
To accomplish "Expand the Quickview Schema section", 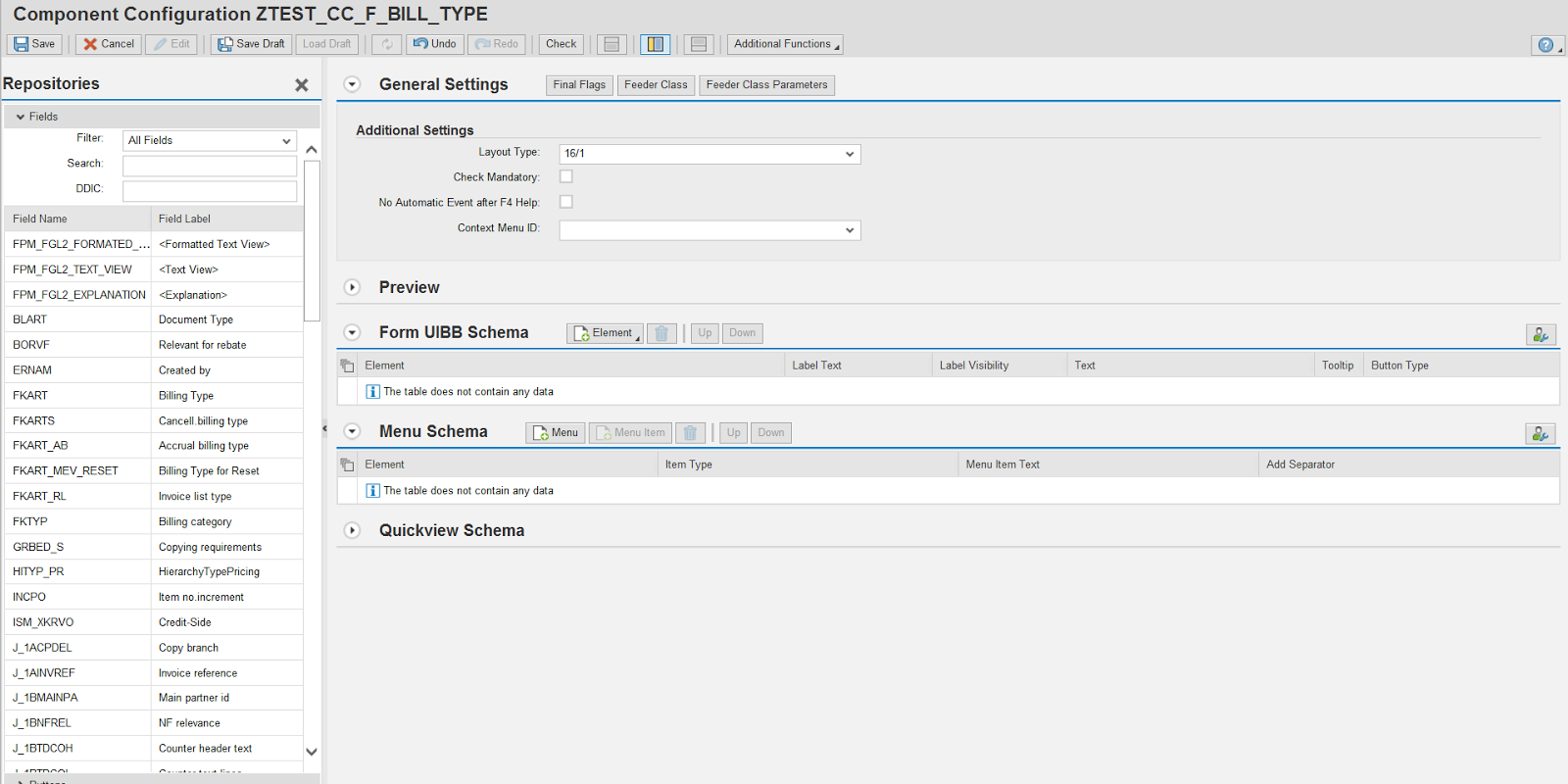I will click(x=353, y=530).
